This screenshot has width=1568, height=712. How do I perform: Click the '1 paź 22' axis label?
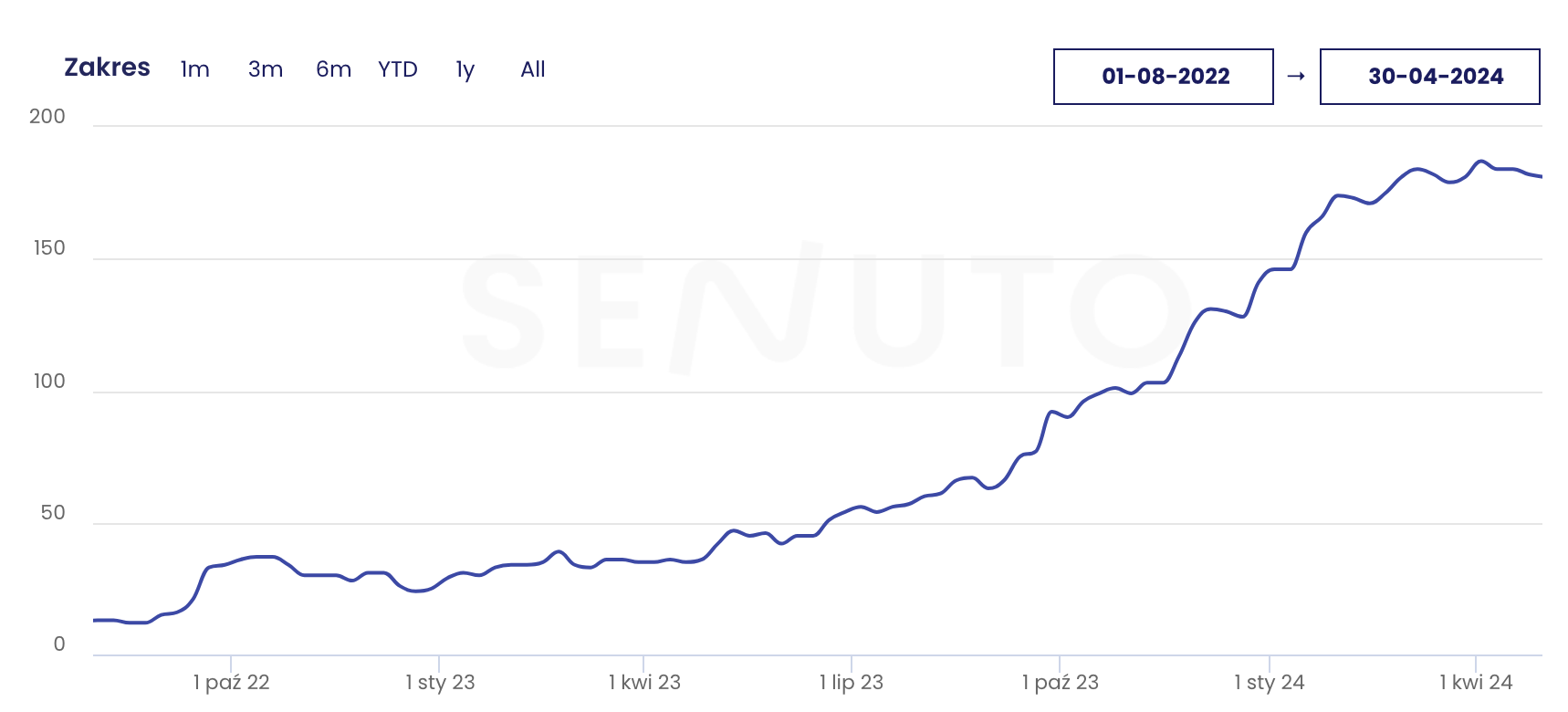pos(232,682)
